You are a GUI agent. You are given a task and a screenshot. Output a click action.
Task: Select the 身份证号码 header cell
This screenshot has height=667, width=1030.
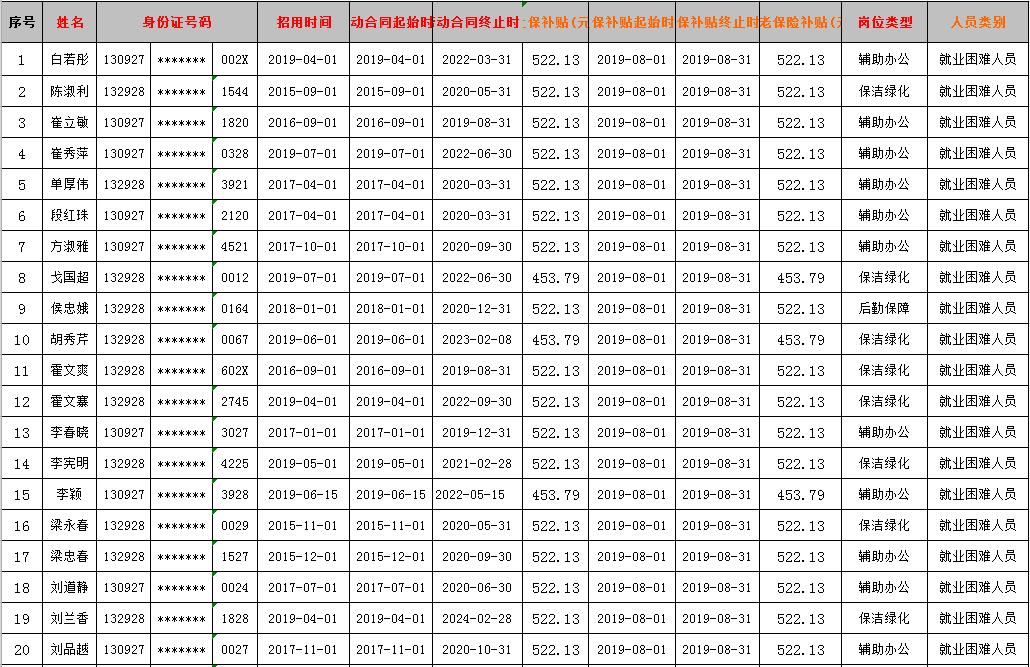[x=177, y=21]
